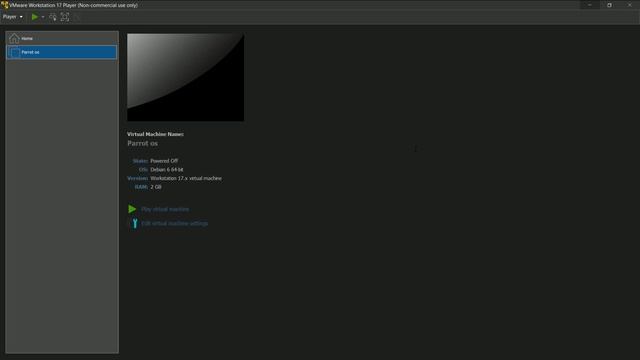Click the green power-on toolbar button
The height and width of the screenshot is (360, 640).
click(x=35, y=17)
